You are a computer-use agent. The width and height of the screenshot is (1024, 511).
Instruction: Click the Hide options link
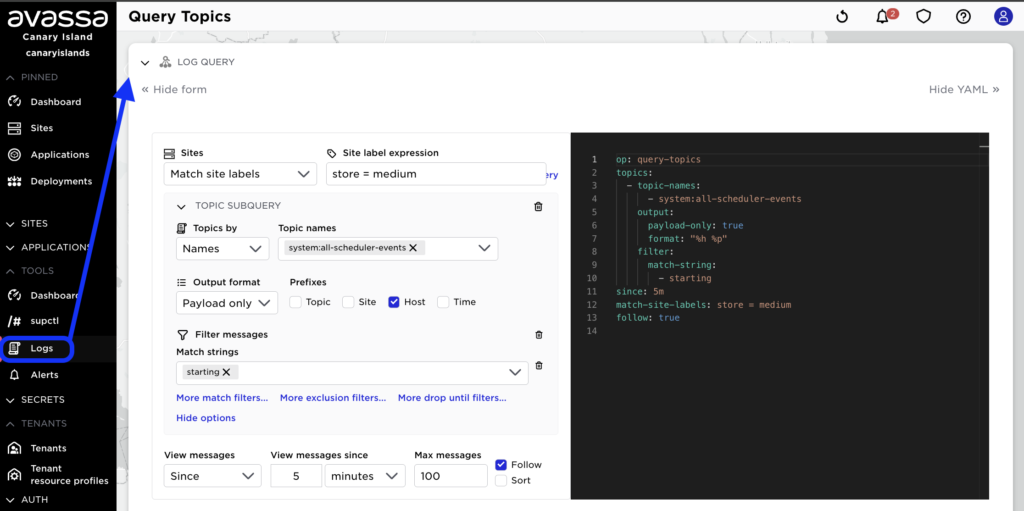[206, 418]
